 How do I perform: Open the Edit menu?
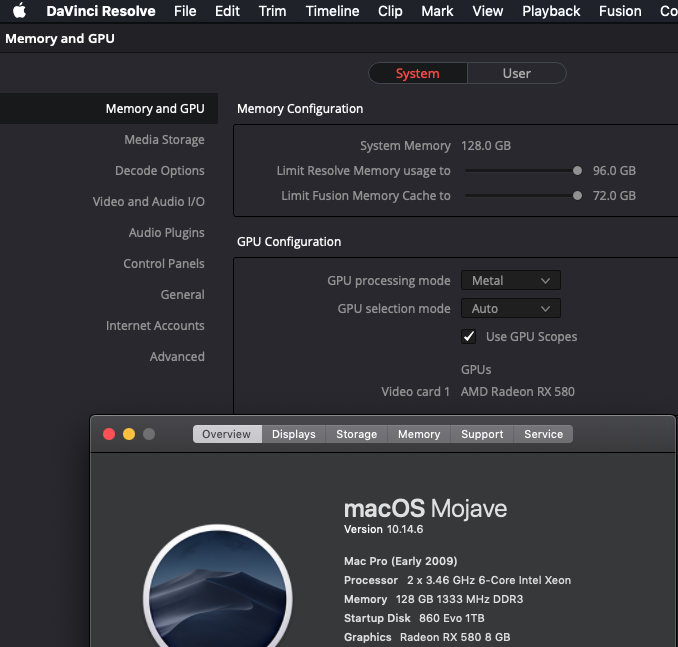(x=227, y=11)
